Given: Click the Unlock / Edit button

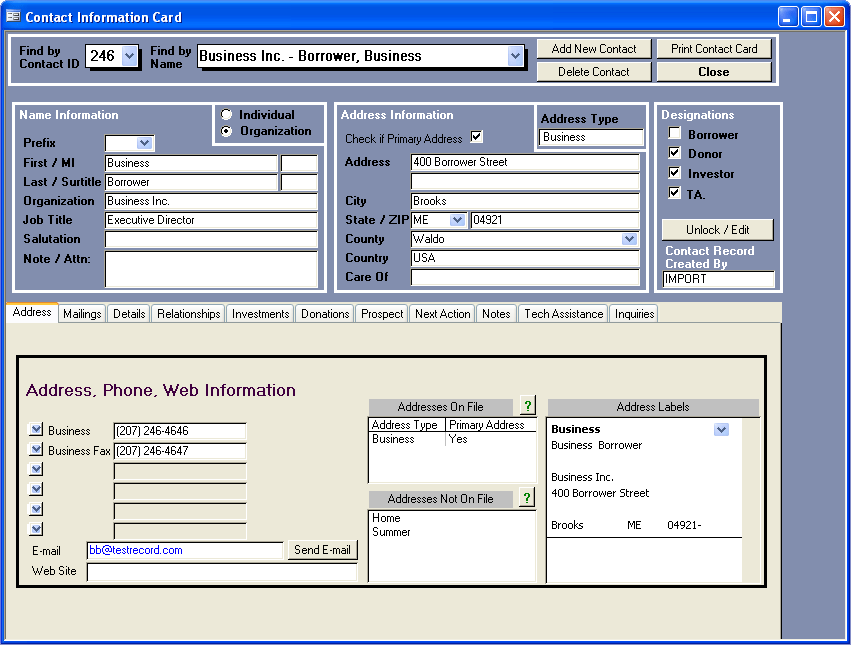Looking at the screenshot, I should pyautogui.click(x=717, y=230).
